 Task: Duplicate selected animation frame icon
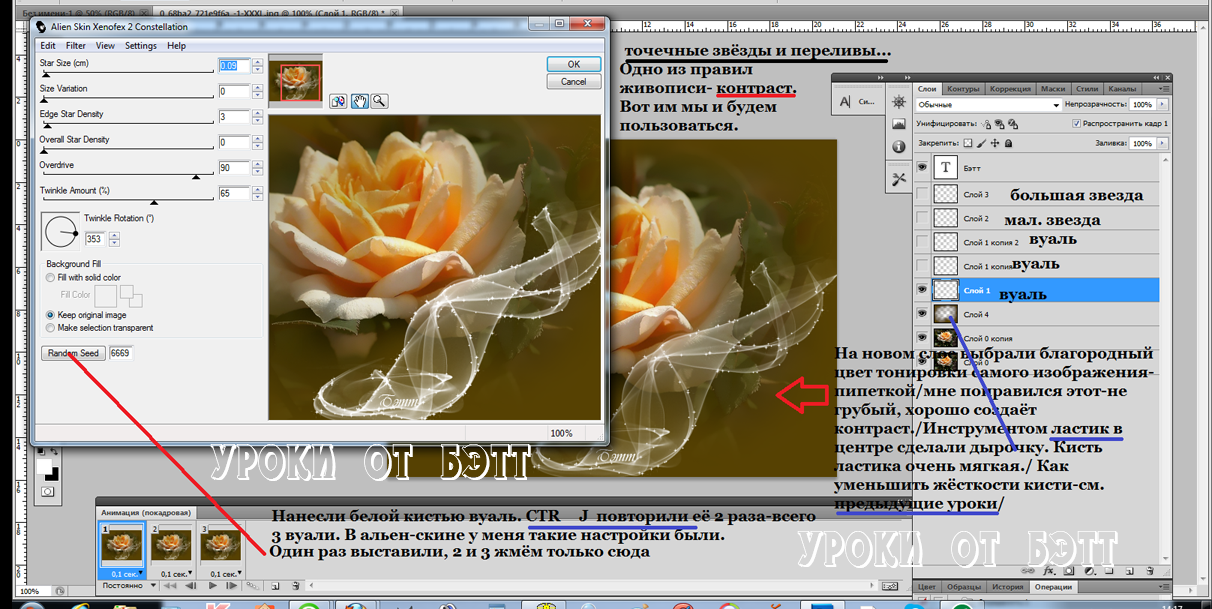click(x=275, y=586)
